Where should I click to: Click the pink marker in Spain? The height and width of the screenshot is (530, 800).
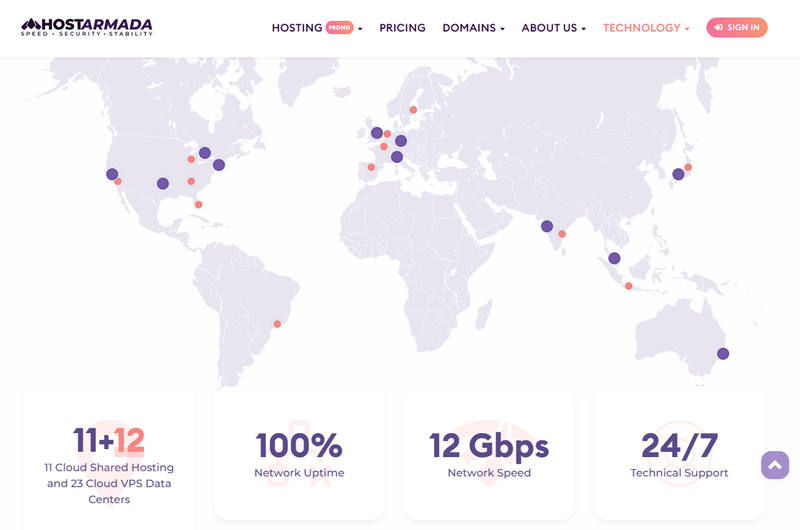click(371, 167)
